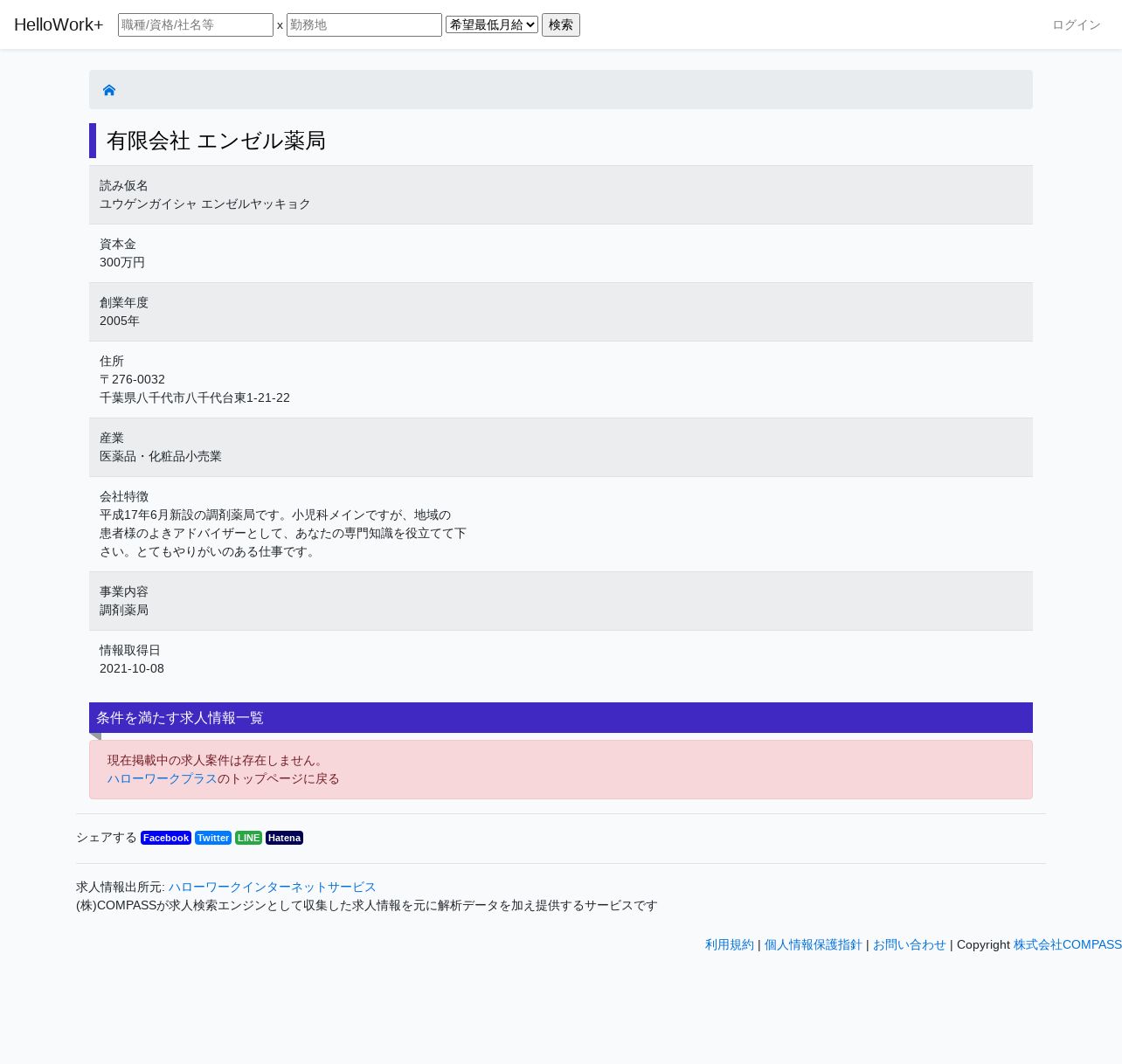The width and height of the screenshot is (1122, 1064).
Task: Click the 検索 search button
Action: pyautogui.click(x=561, y=24)
